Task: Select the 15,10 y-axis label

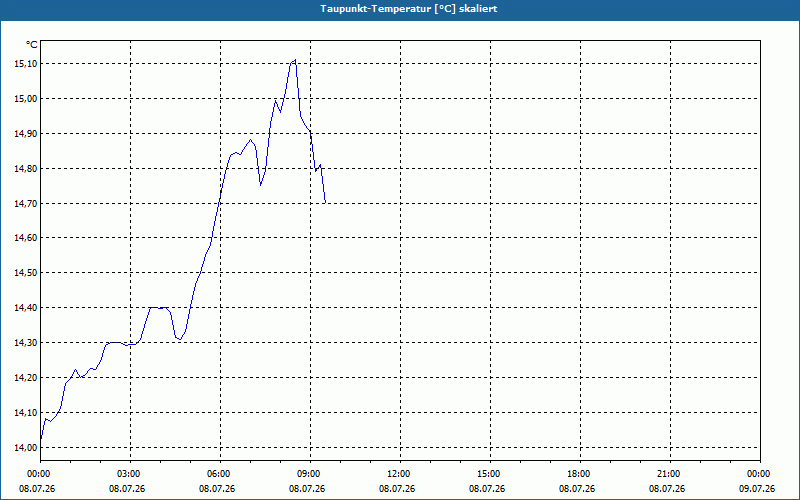Action: tap(25, 64)
